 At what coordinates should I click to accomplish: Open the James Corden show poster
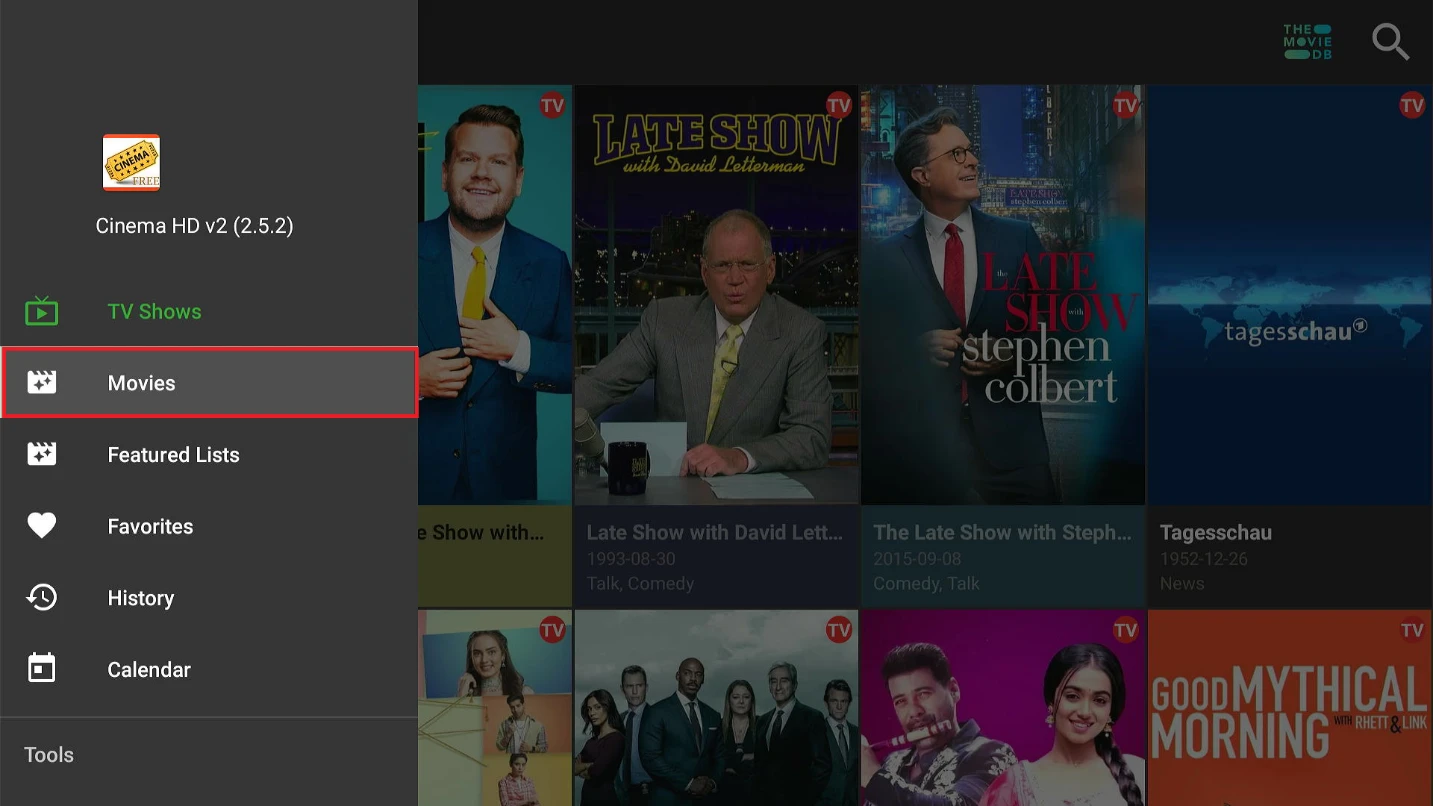point(495,295)
